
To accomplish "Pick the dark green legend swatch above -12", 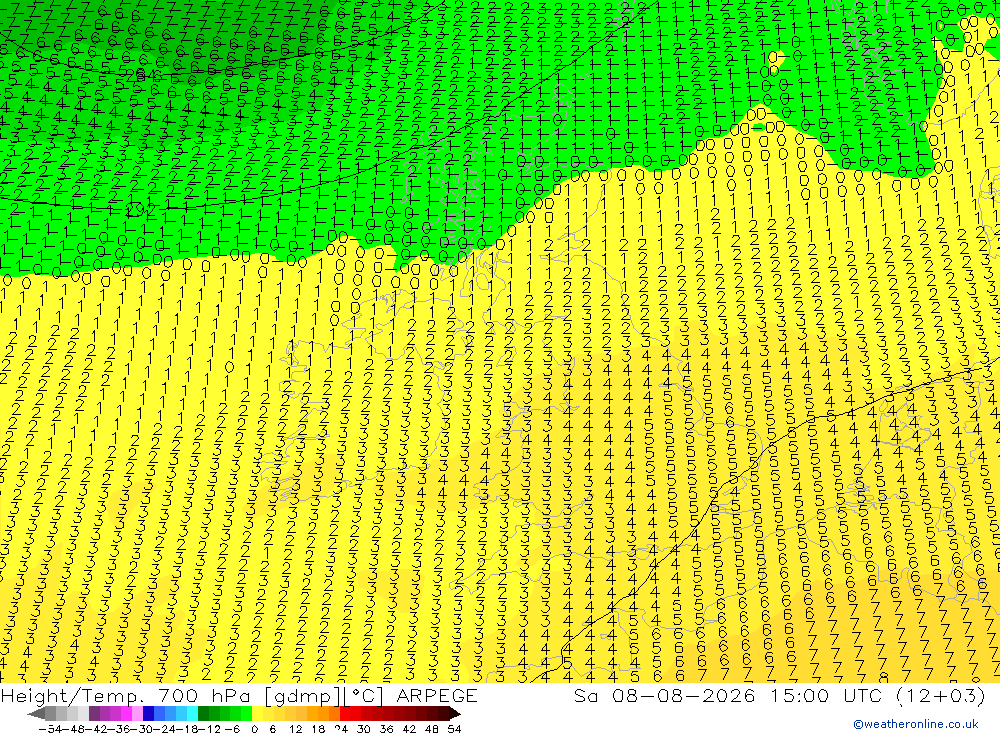I will coord(203,713).
